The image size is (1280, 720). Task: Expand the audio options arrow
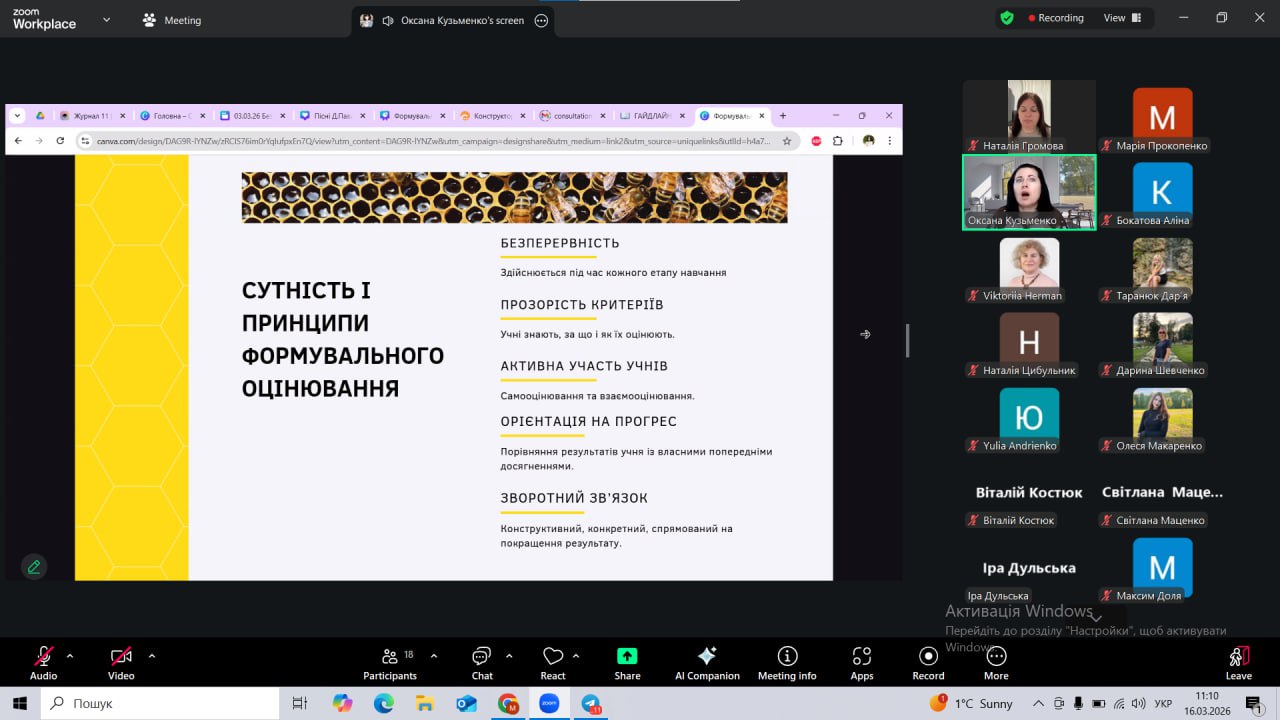(70, 656)
